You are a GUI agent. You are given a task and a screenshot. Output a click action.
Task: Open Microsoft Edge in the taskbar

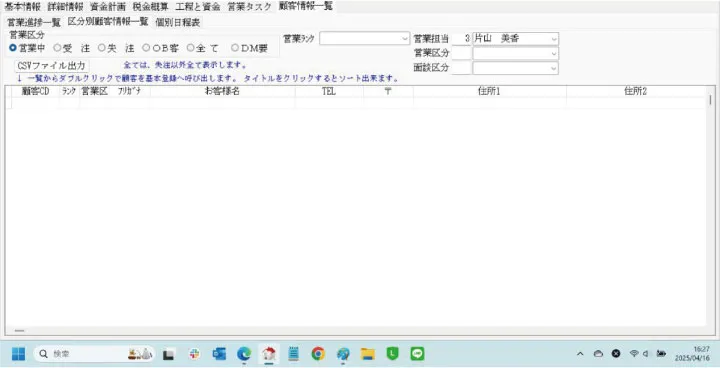tap(244, 354)
